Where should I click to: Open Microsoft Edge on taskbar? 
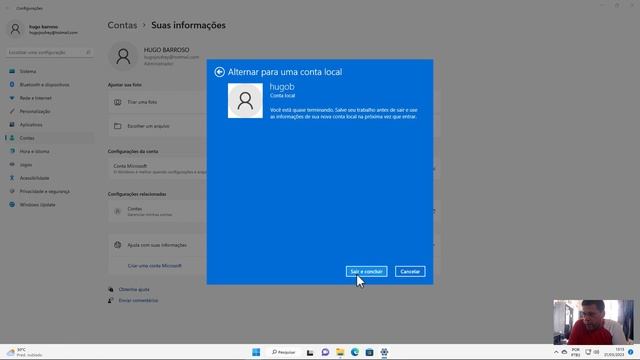(355, 352)
